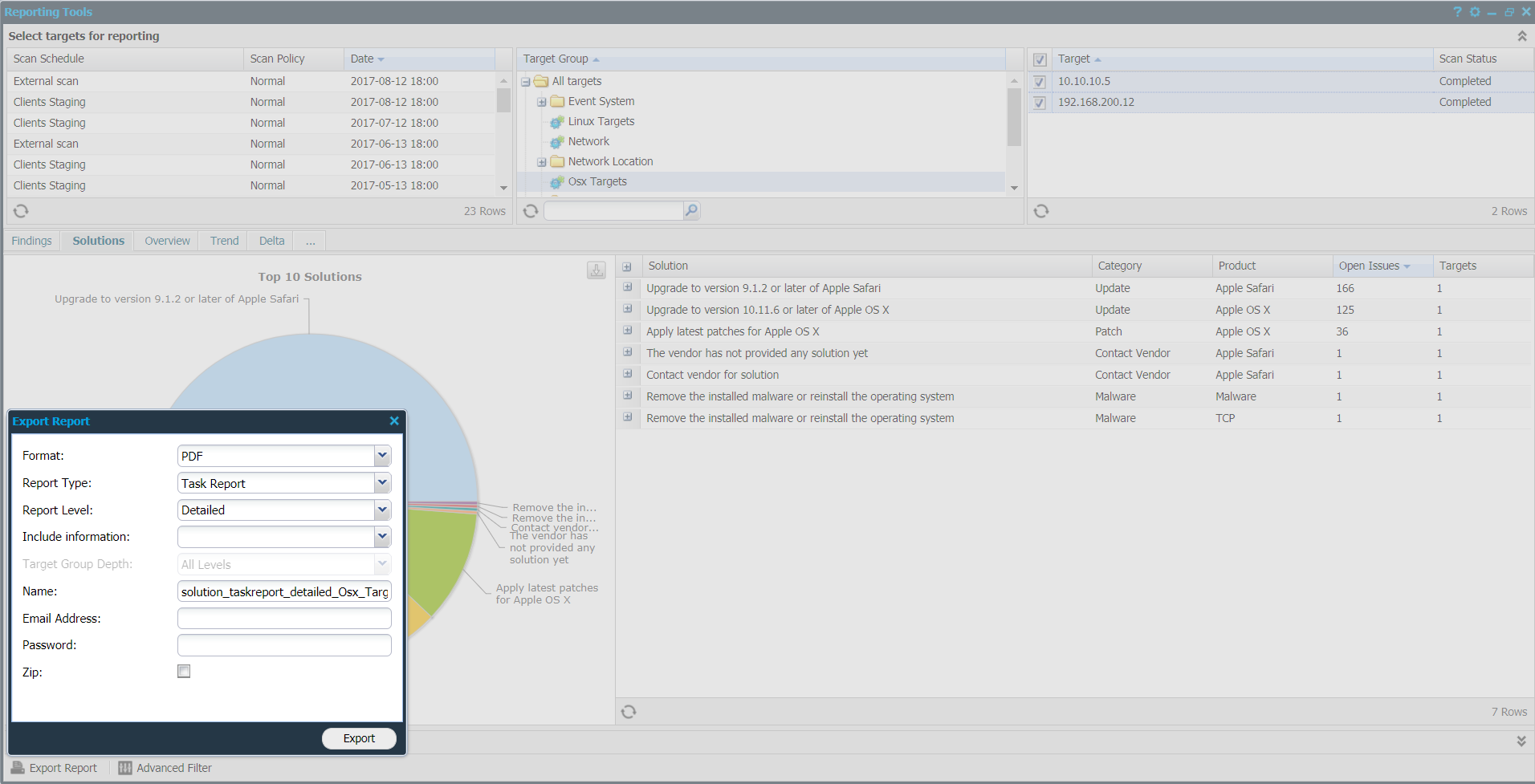This screenshot has width=1535, height=784.
Task: Click the Email Address input field
Action: tap(284, 619)
